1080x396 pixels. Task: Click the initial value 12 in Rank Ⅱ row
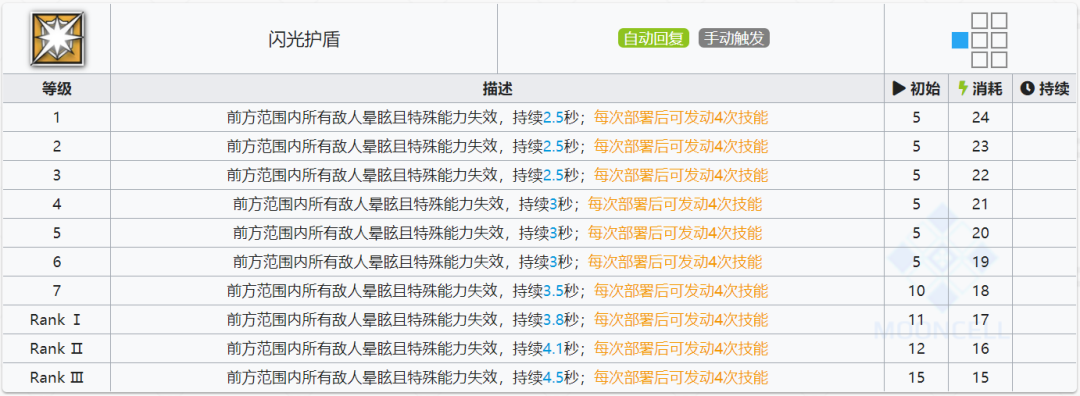(x=916, y=349)
